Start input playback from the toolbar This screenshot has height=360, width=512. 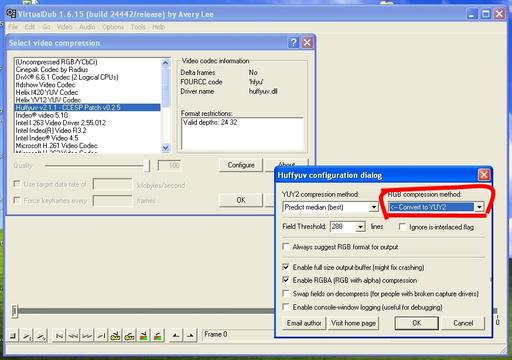27,335
